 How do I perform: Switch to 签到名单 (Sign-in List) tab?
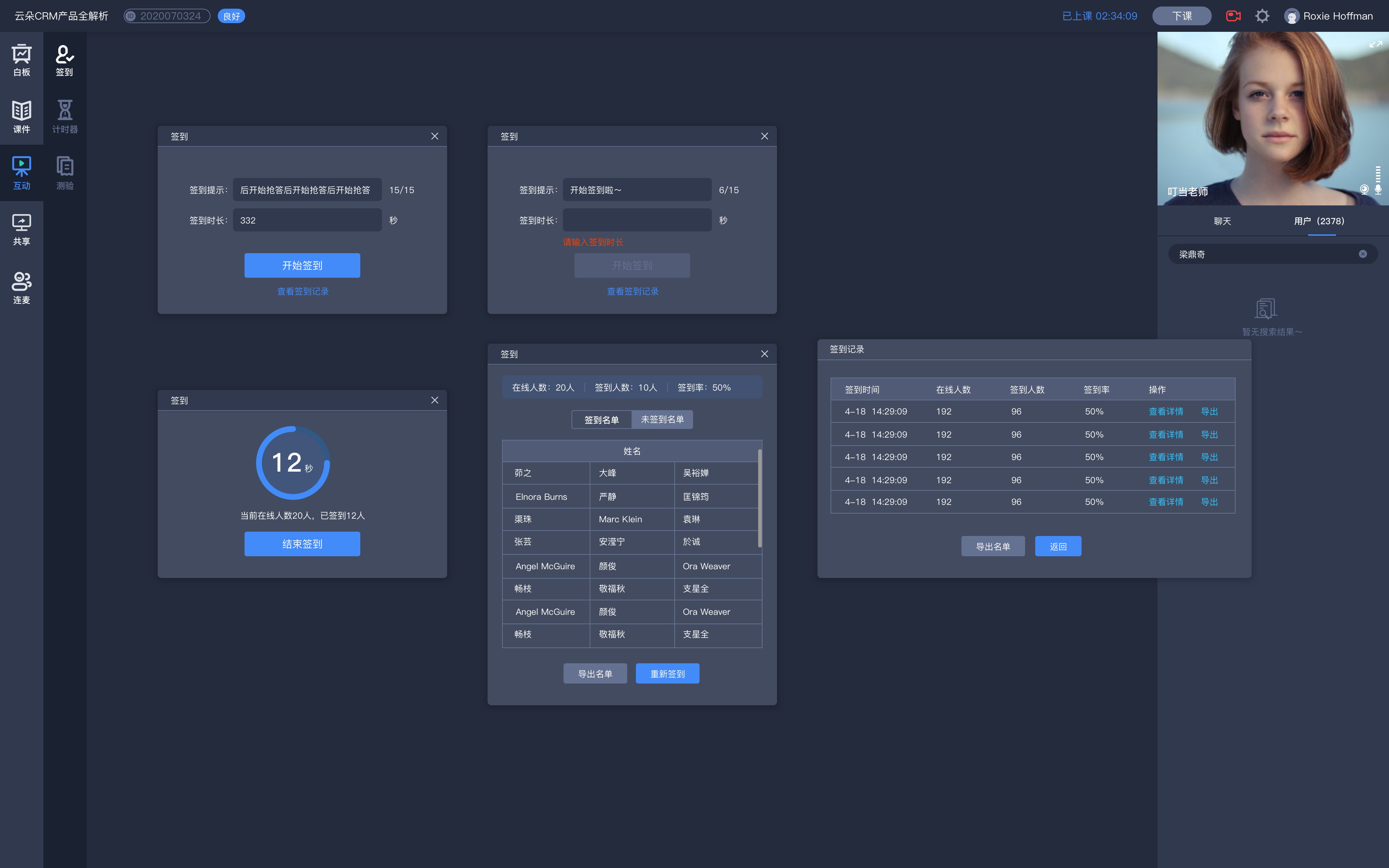click(601, 419)
